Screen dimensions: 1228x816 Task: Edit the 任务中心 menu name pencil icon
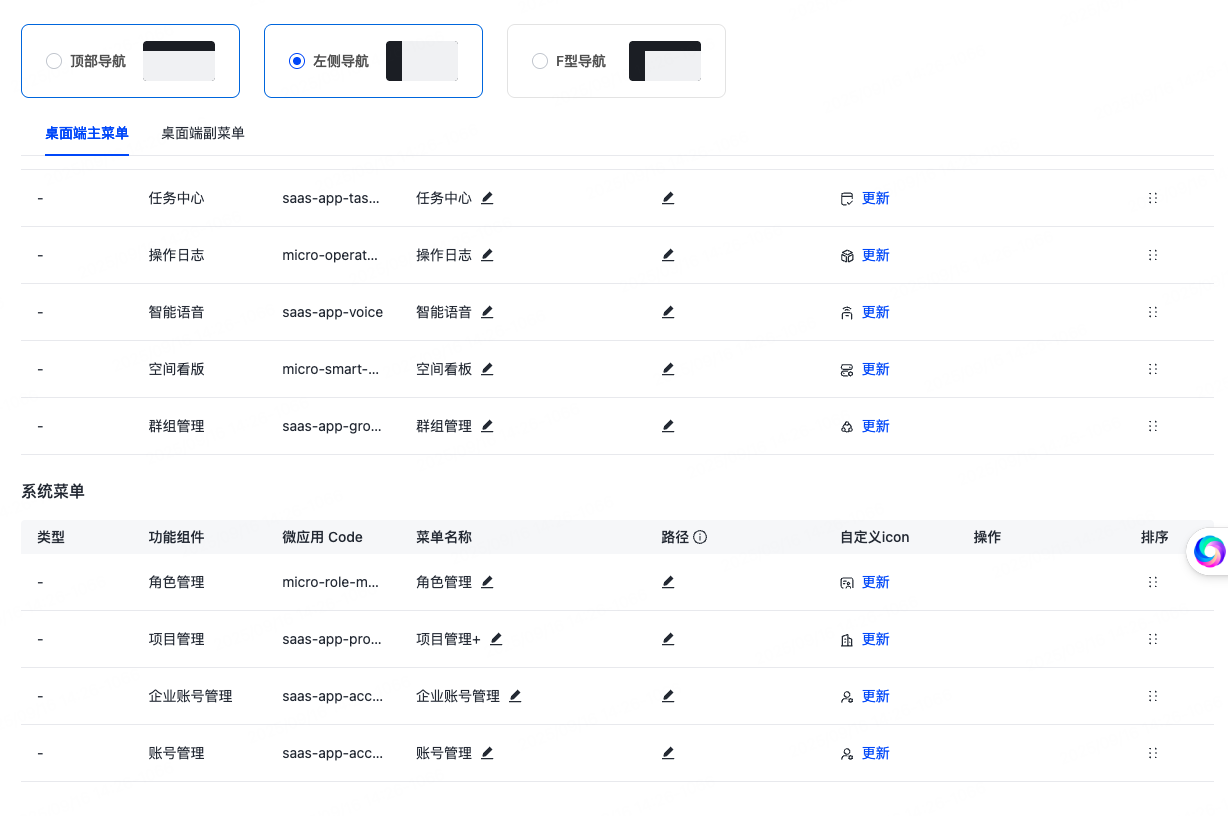pos(487,198)
